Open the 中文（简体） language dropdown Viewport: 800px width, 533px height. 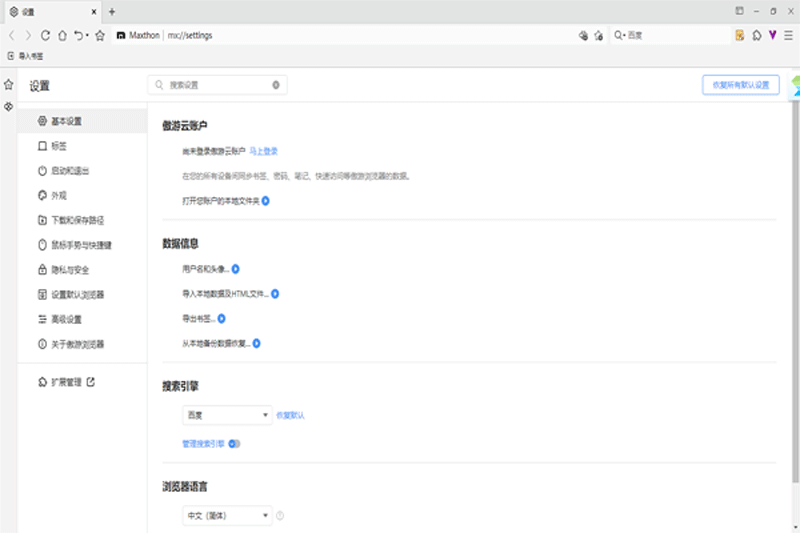tap(227, 516)
